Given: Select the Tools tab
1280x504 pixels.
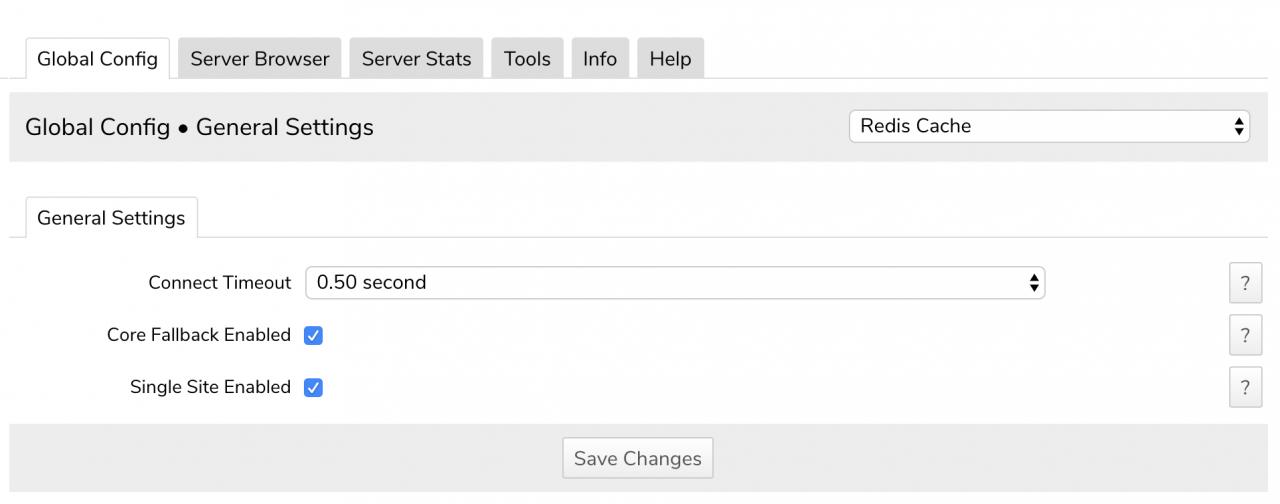Looking at the screenshot, I should [x=527, y=59].
